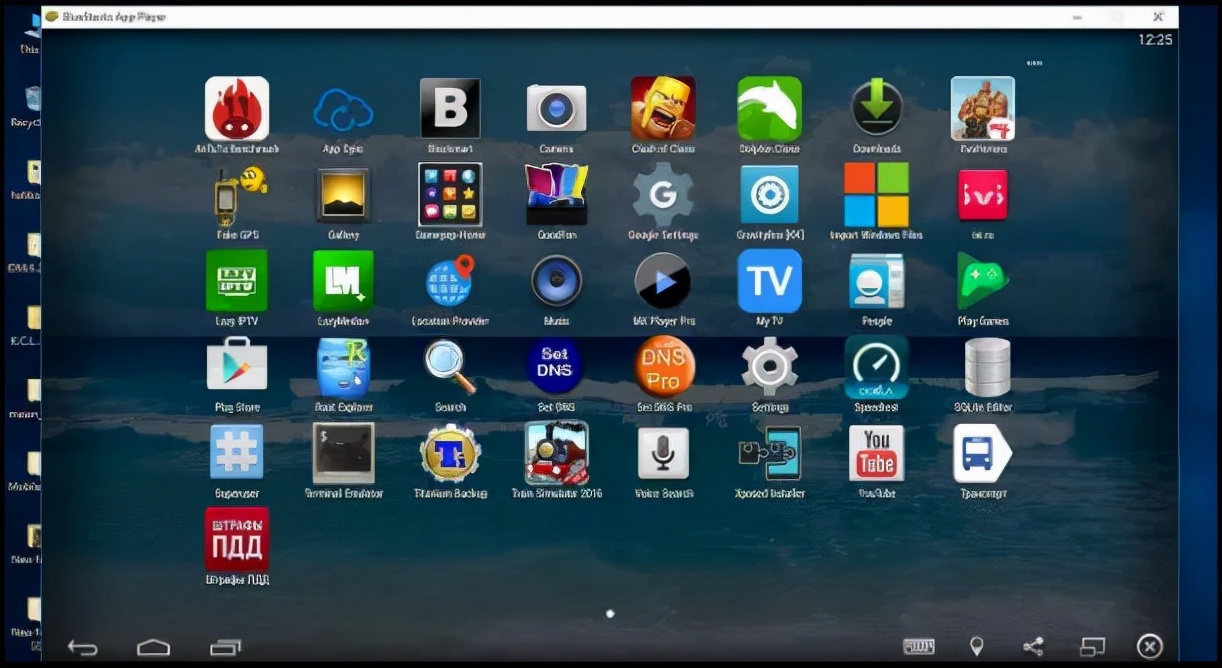Open the Gallery app
Viewport: 1222px width, 668px height.
tap(343, 195)
